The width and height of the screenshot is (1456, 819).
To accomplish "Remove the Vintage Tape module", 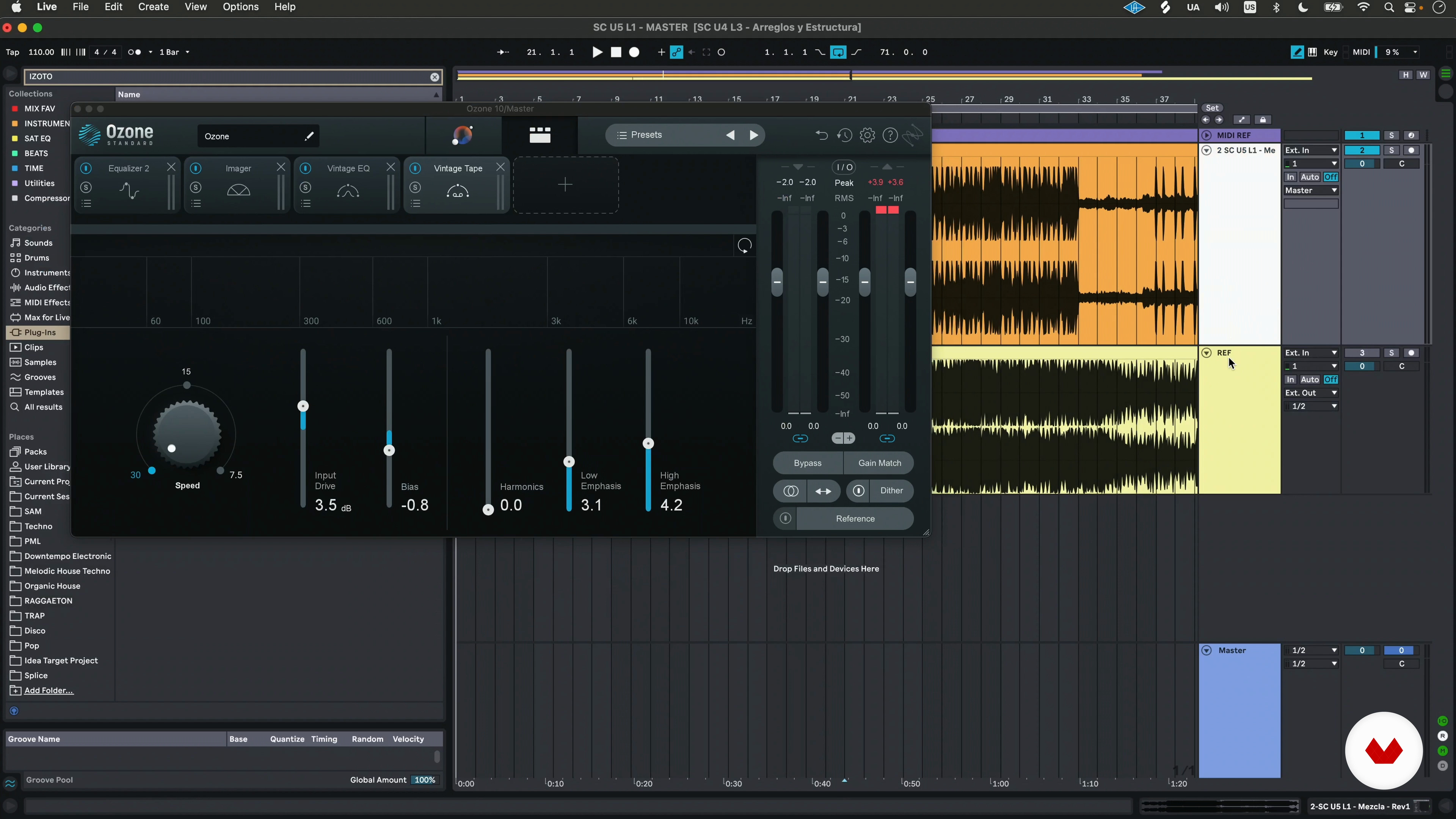I will (x=500, y=167).
